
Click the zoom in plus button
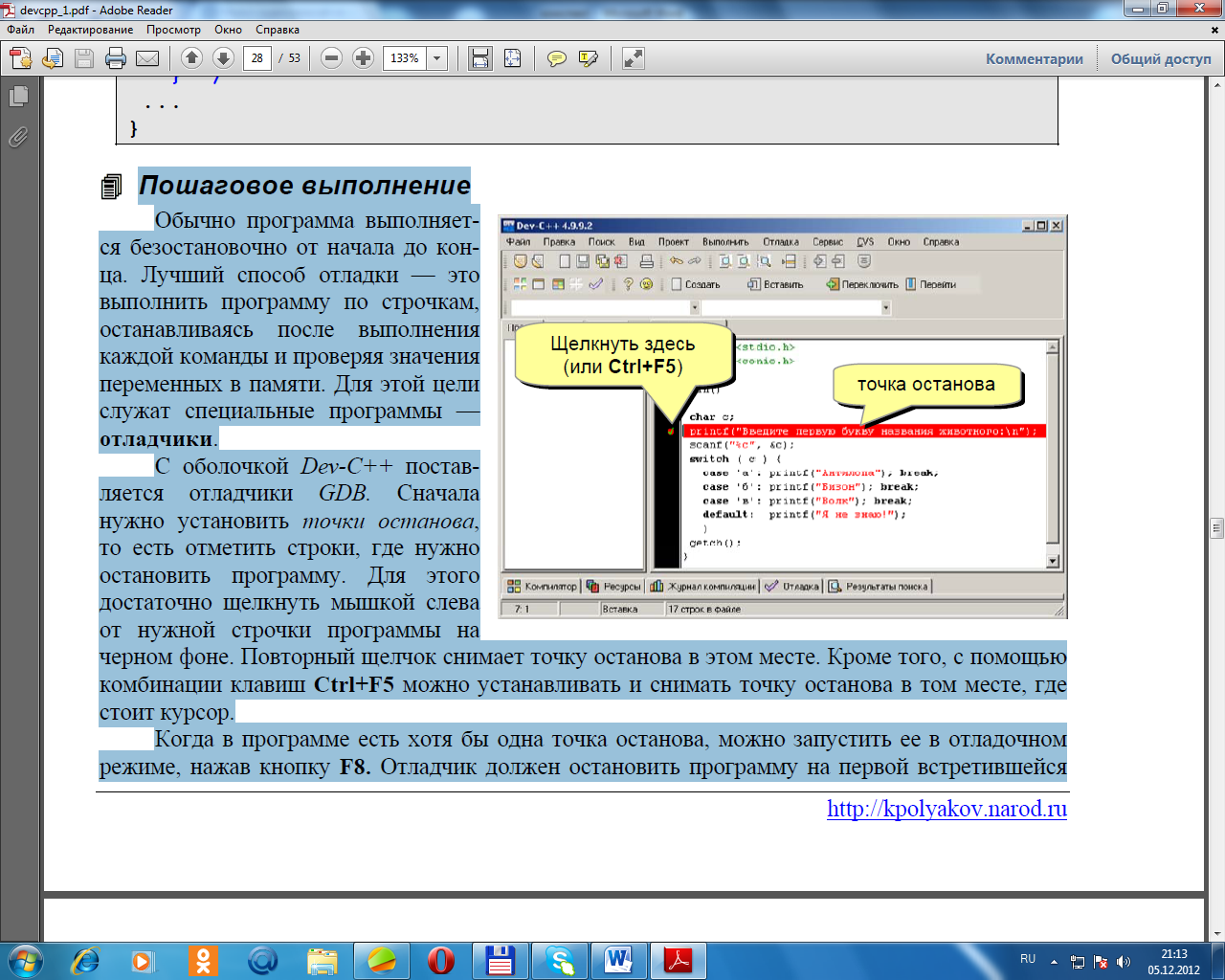click(363, 58)
